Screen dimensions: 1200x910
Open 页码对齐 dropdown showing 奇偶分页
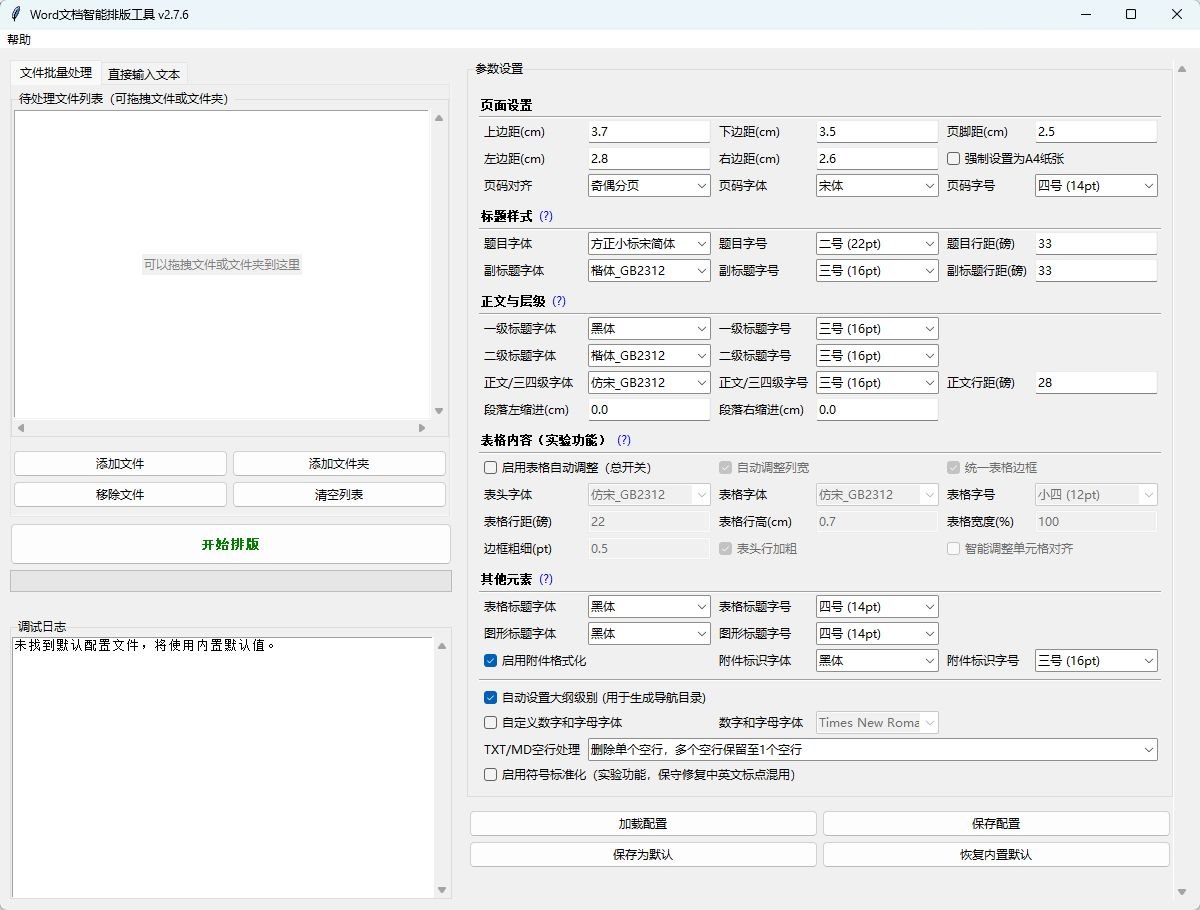pos(650,186)
